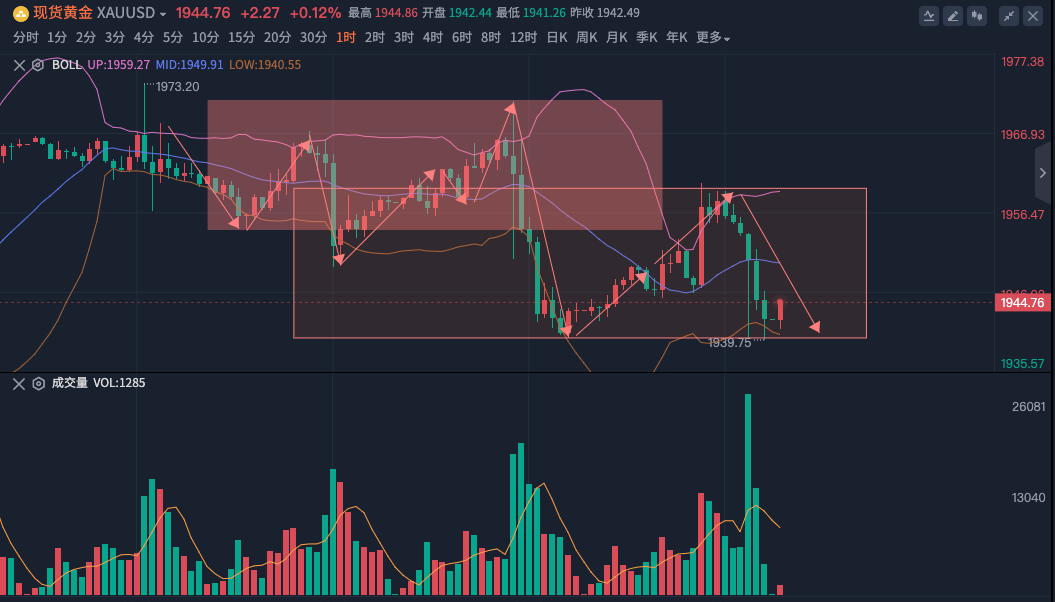Select the 分时 intraday tab
Viewport: 1055px width, 602px height.
pyautogui.click(x=26, y=38)
